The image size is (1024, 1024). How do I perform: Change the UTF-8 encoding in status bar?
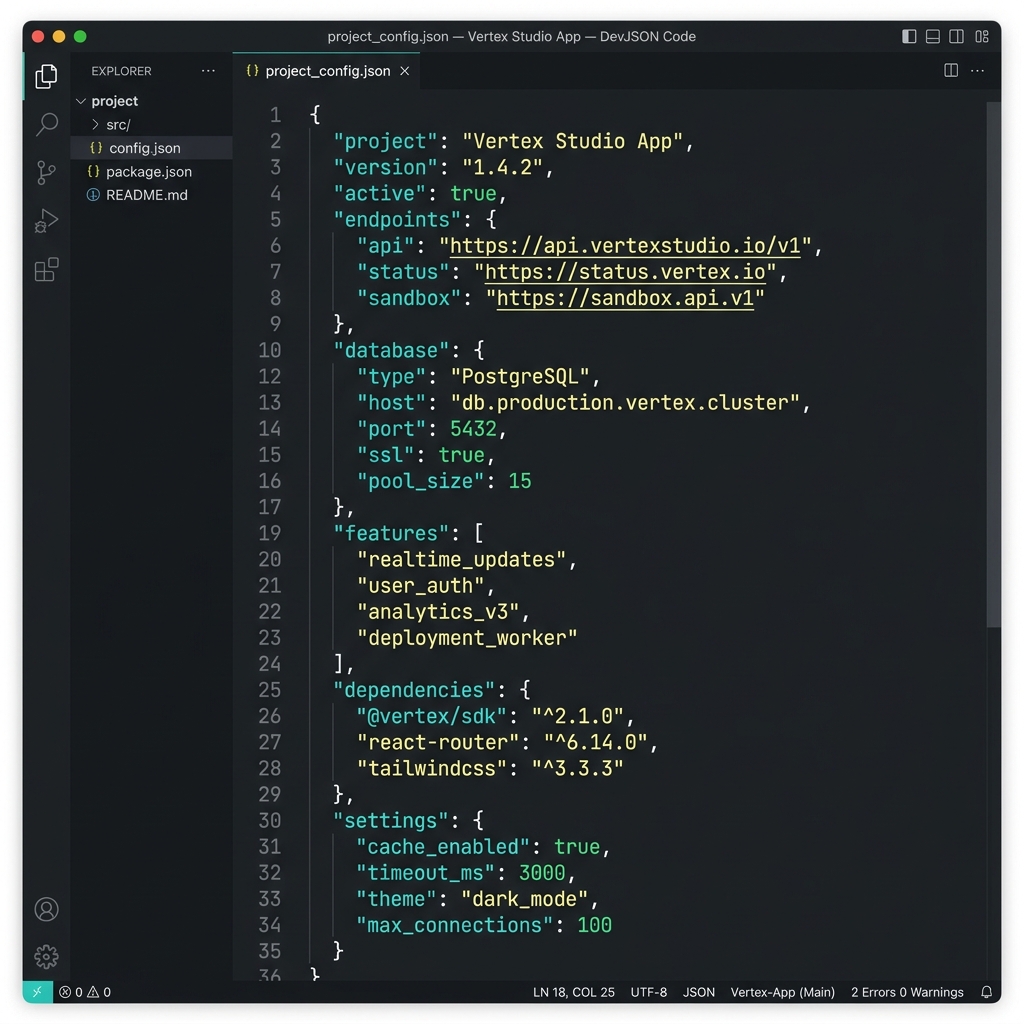[x=648, y=992]
